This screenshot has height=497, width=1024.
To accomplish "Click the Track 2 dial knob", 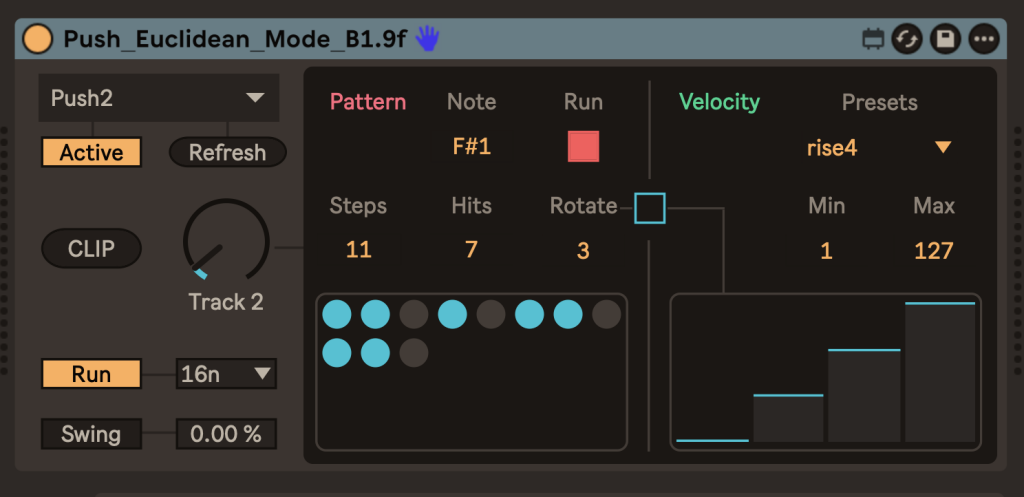I will pyautogui.click(x=226, y=243).
